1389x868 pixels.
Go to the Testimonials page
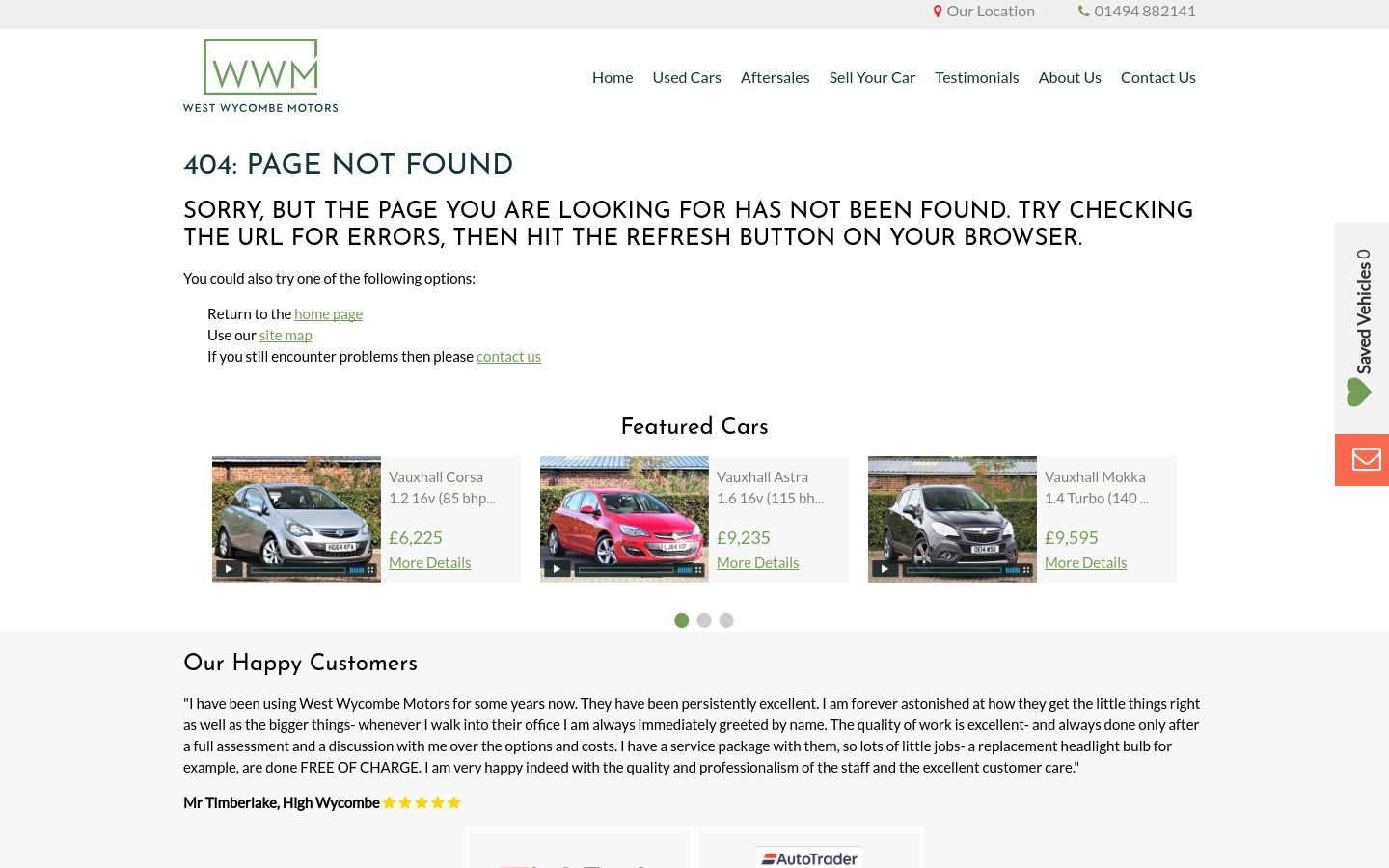click(977, 77)
